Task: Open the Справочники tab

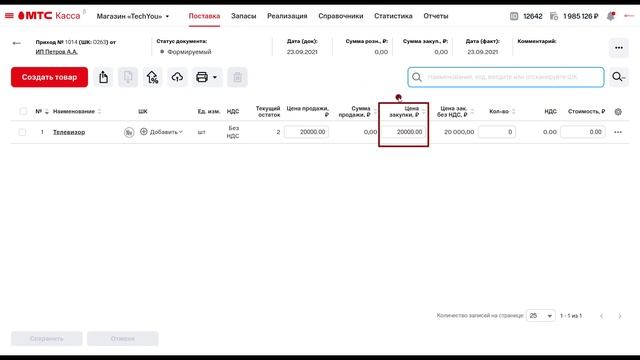Action: 340,16
